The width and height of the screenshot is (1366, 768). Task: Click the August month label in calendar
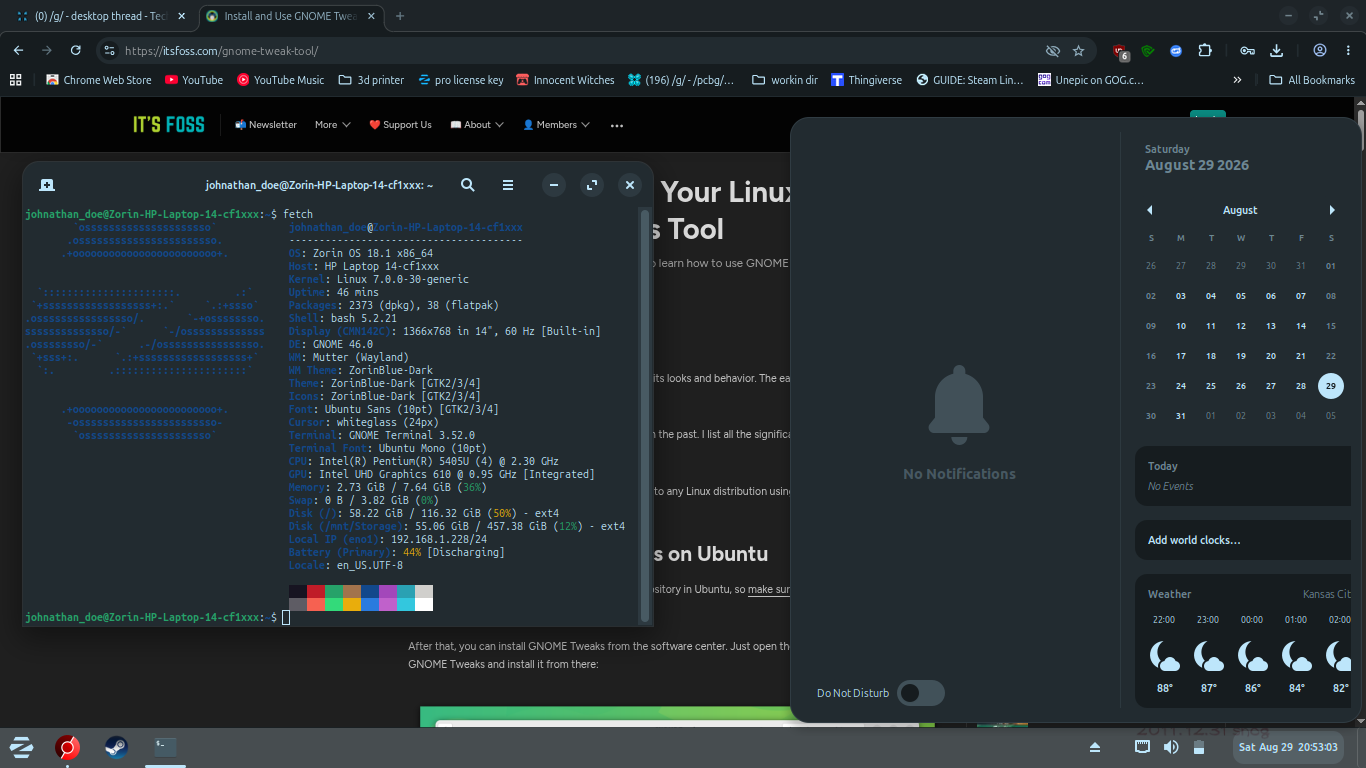pos(1240,210)
